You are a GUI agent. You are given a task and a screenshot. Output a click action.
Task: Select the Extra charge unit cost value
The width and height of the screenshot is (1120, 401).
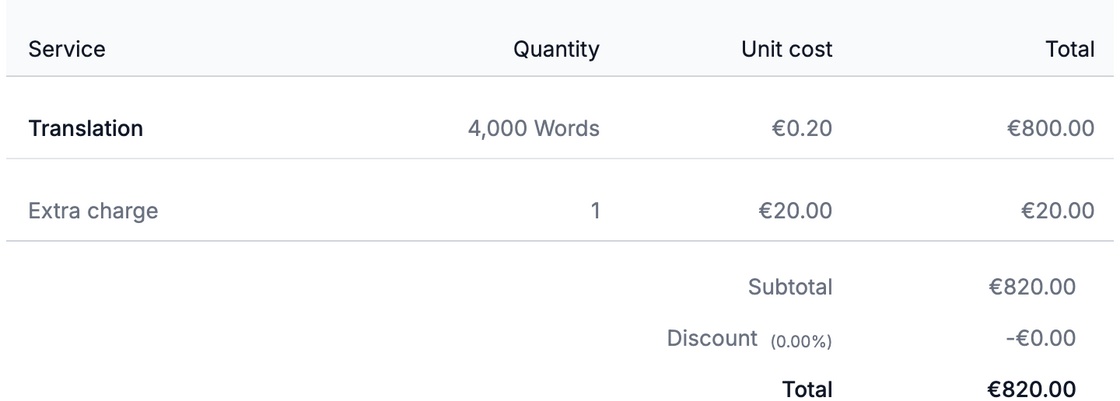click(x=795, y=211)
